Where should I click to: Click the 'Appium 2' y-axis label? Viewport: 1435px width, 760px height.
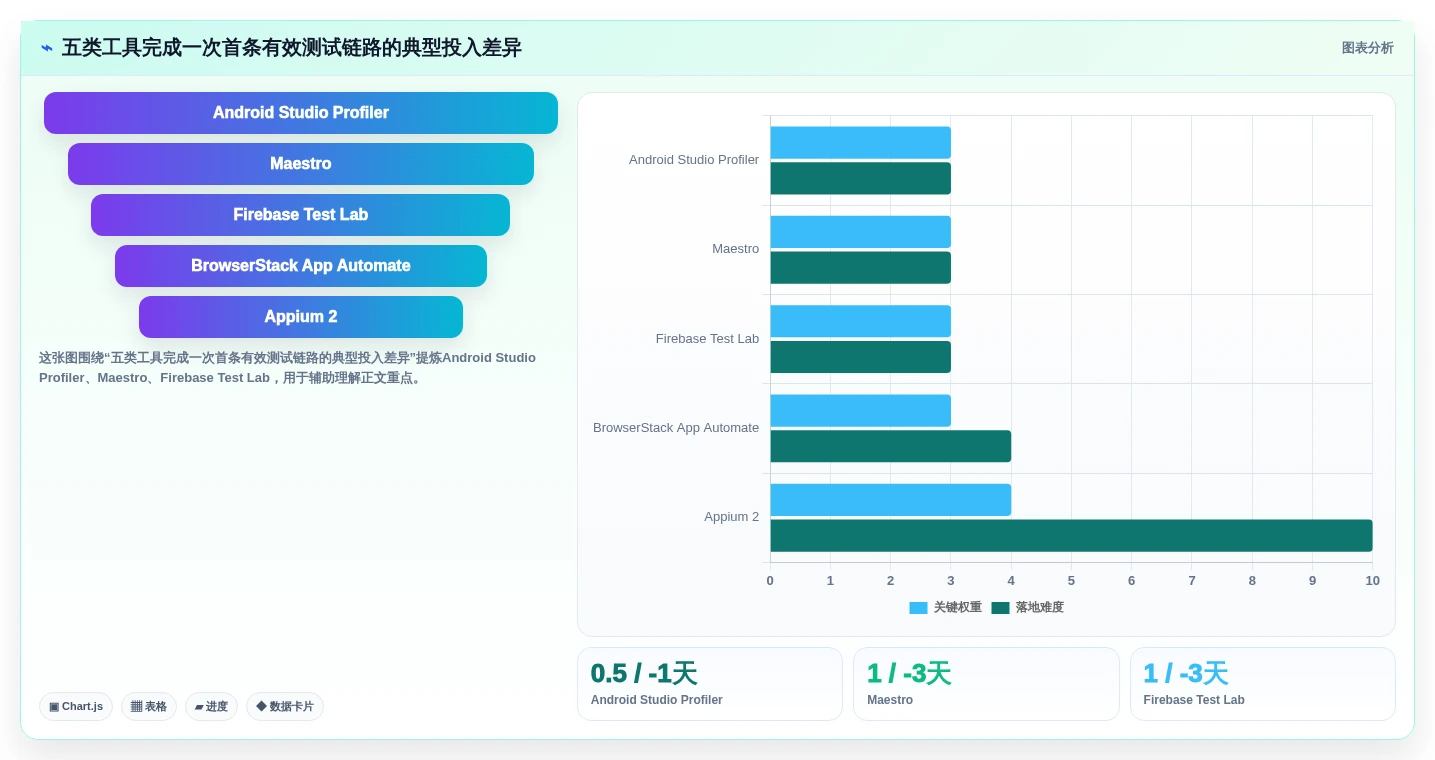coord(732,517)
